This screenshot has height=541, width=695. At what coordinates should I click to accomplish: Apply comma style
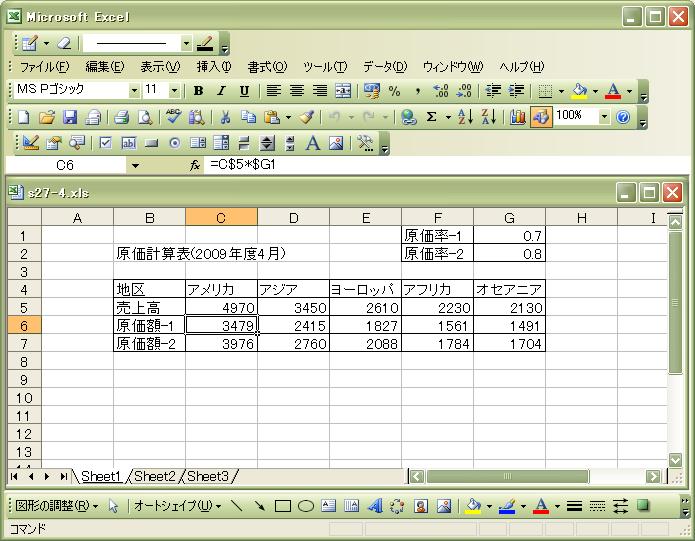coord(417,91)
